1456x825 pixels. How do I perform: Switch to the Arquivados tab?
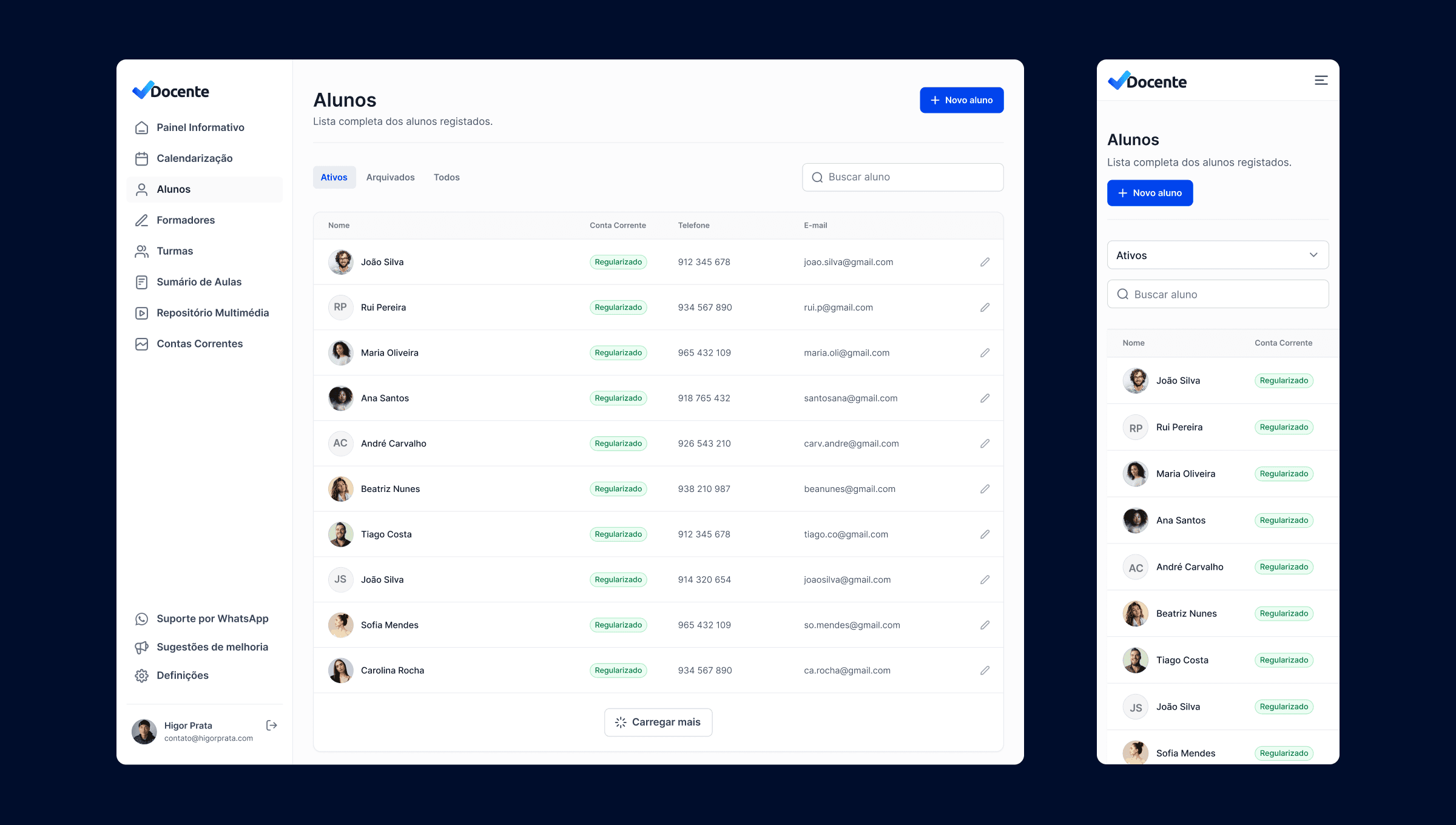pyautogui.click(x=390, y=177)
